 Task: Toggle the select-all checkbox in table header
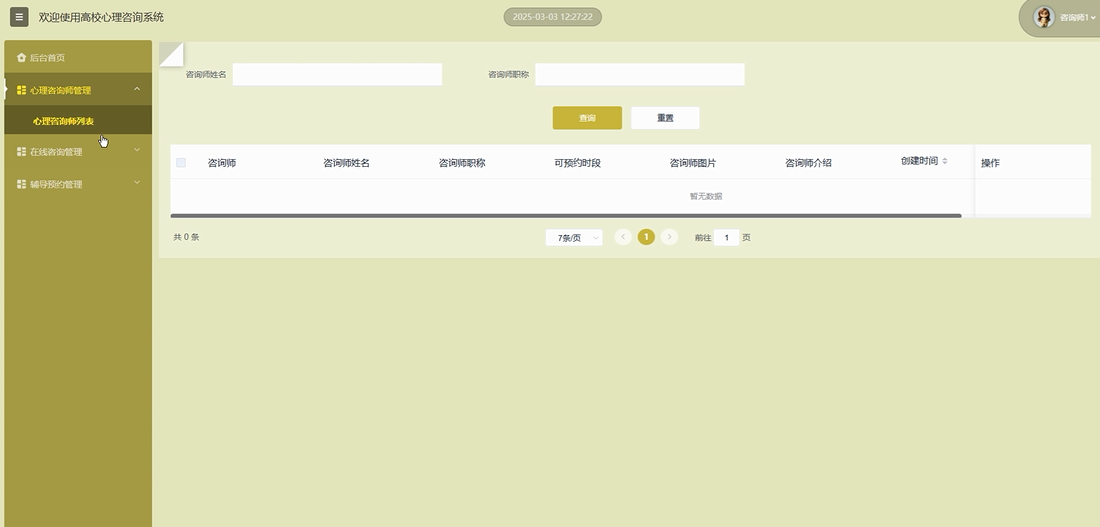click(181, 162)
